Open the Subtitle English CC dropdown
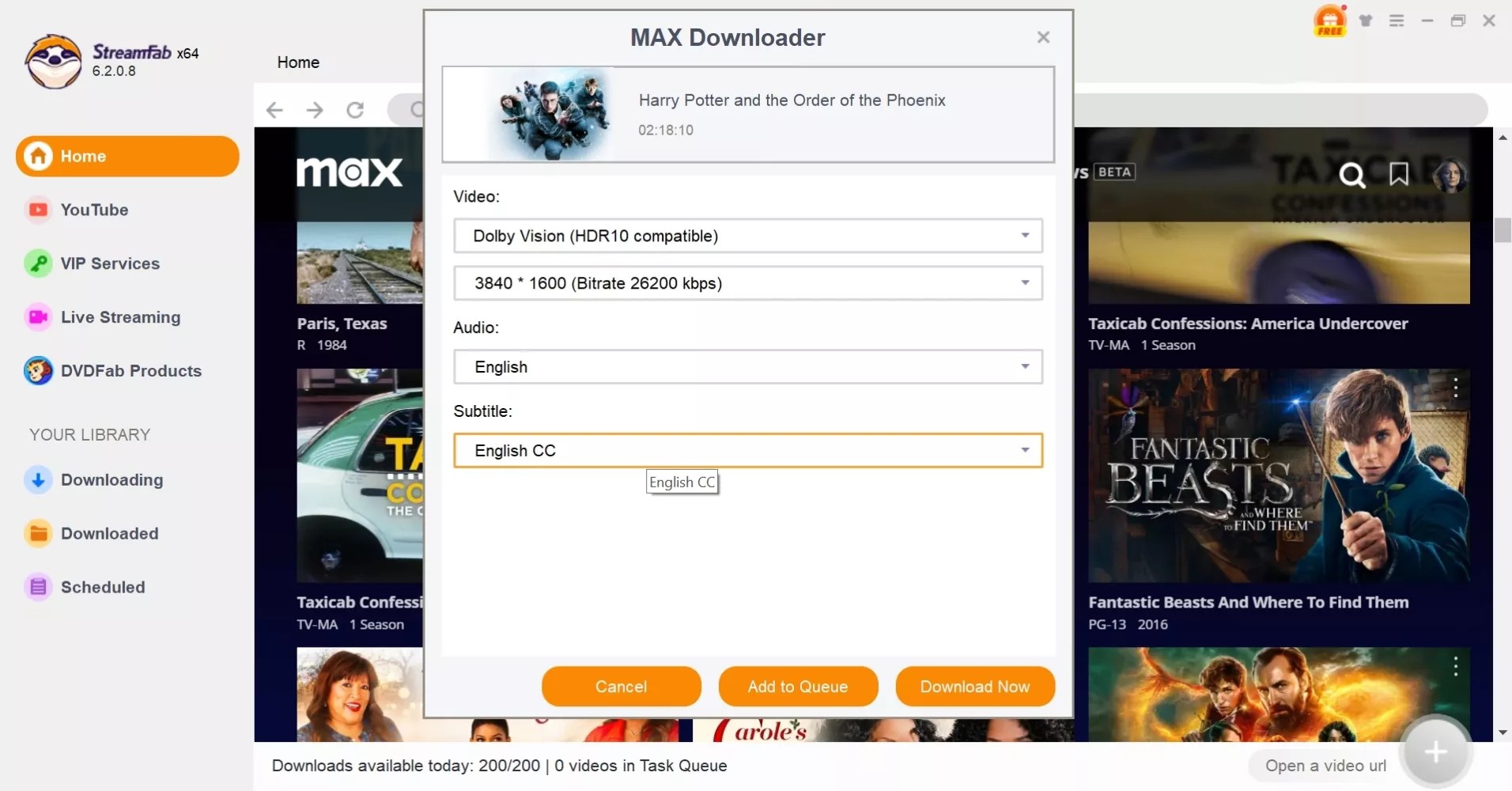 [748, 451]
